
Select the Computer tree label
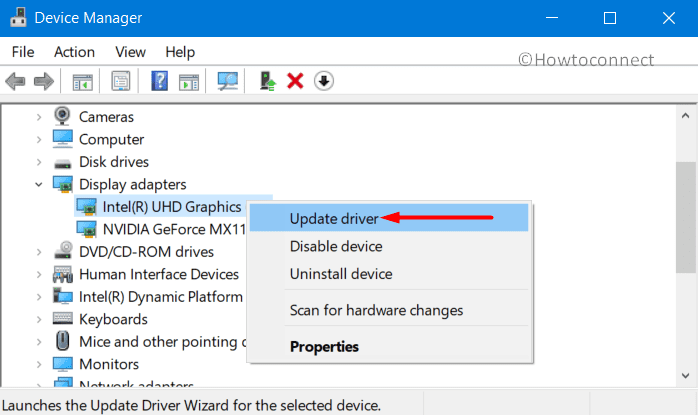111,139
